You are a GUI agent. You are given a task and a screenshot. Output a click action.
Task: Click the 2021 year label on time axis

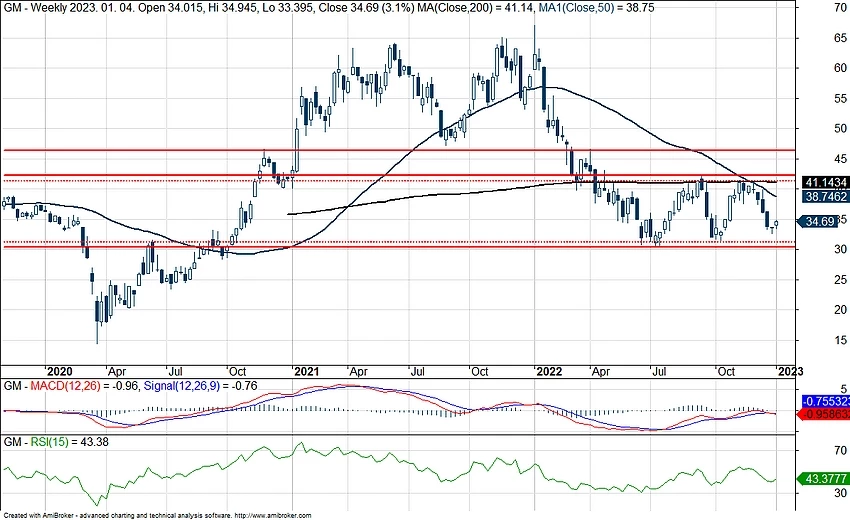pyautogui.click(x=306, y=371)
